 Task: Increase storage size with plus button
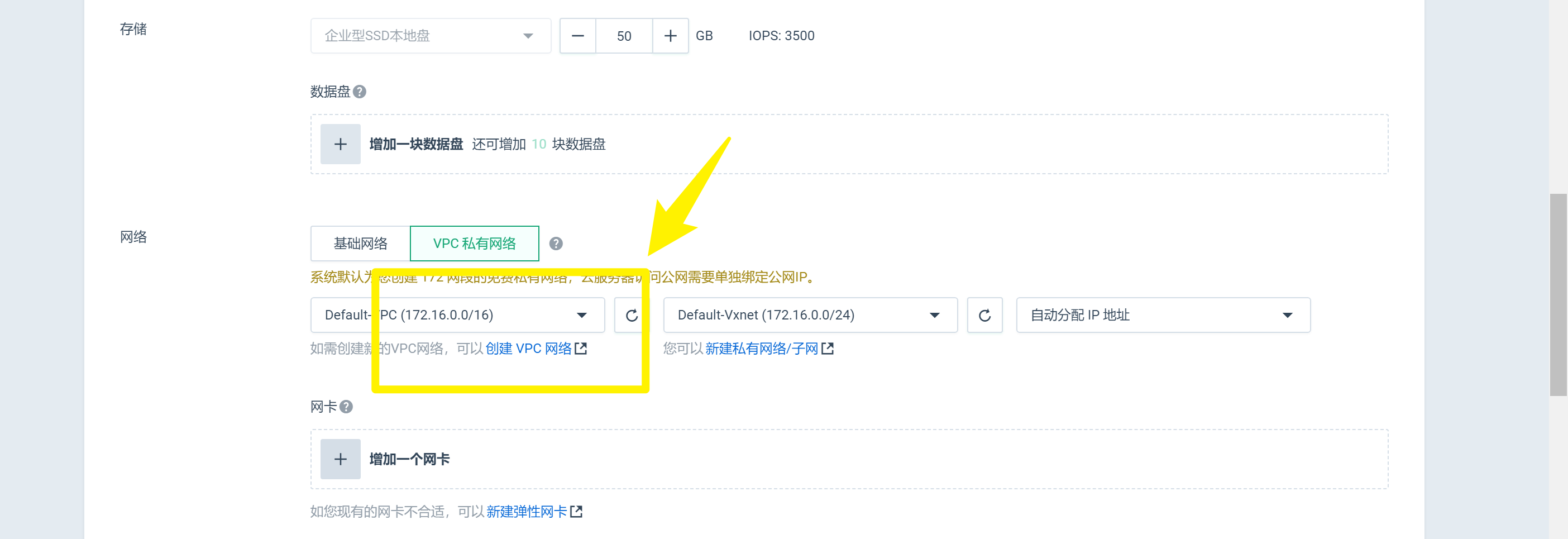tap(670, 36)
